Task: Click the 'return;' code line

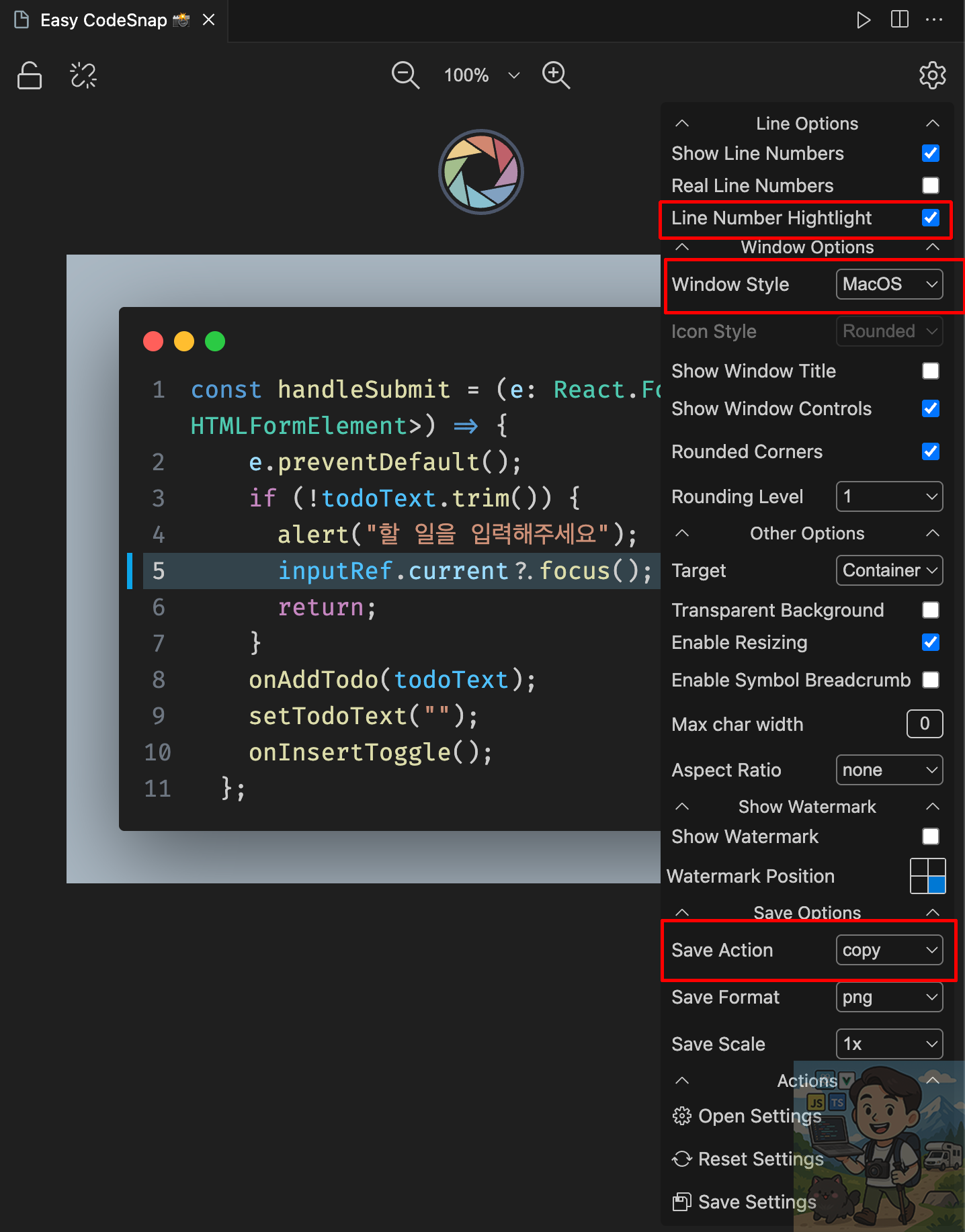Action: pyautogui.click(x=327, y=607)
